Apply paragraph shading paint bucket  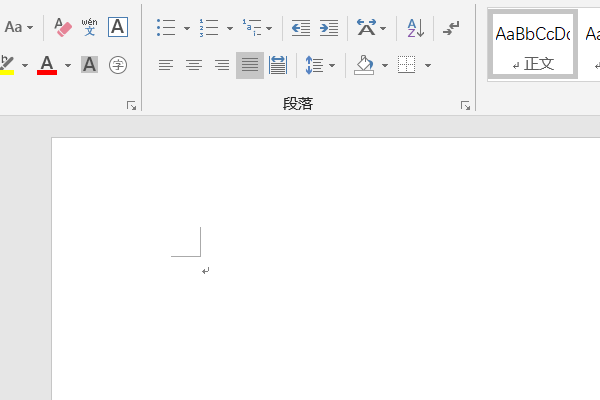point(364,65)
